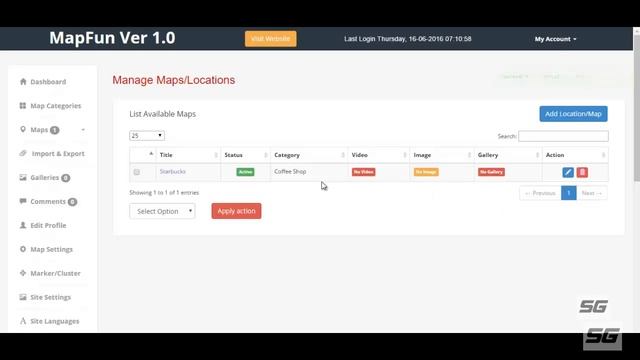Image resolution: width=640 pixels, height=360 pixels.
Task: Click the Marker/Cluster move icon
Action: [x=23, y=273]
